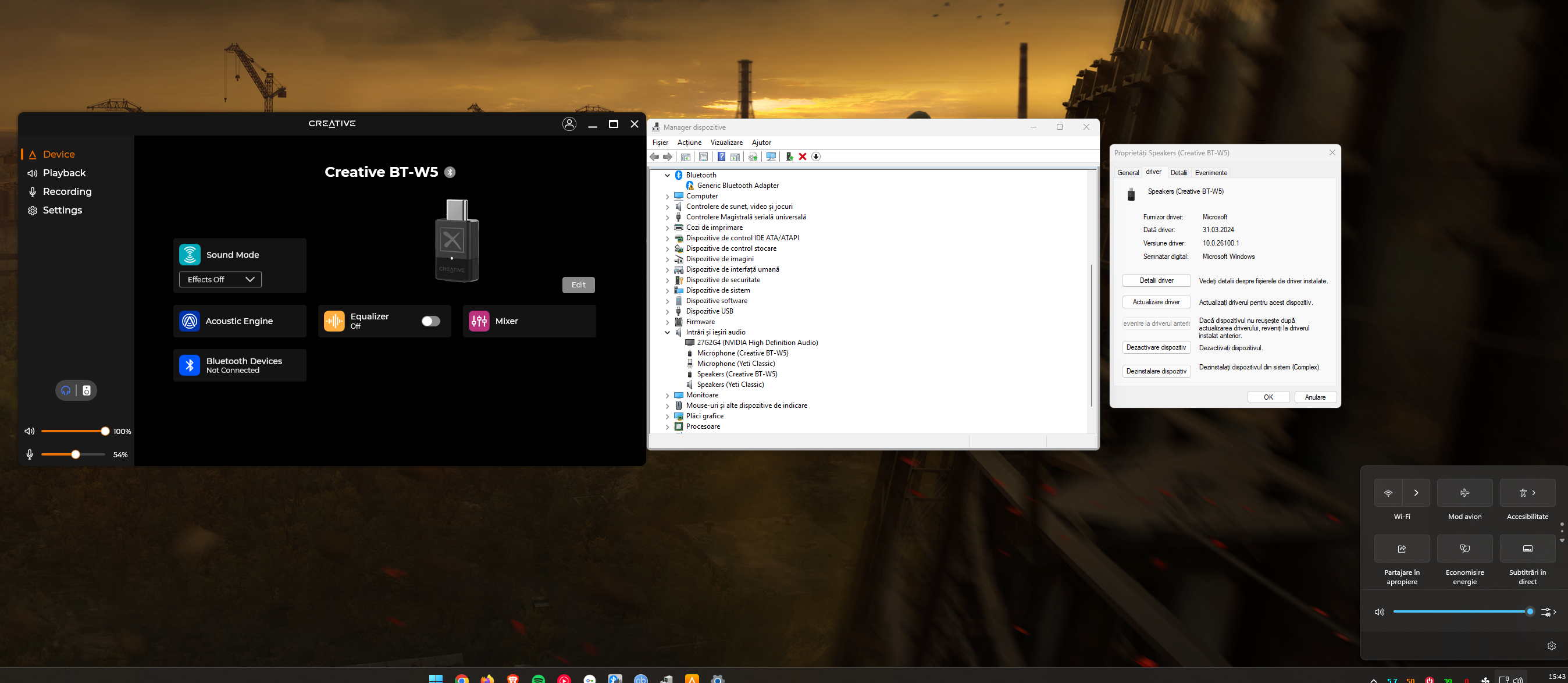Click scan for hardware changes toolbar icon
This screenshot has width=1568, height=683.
[x=771, y=157]
